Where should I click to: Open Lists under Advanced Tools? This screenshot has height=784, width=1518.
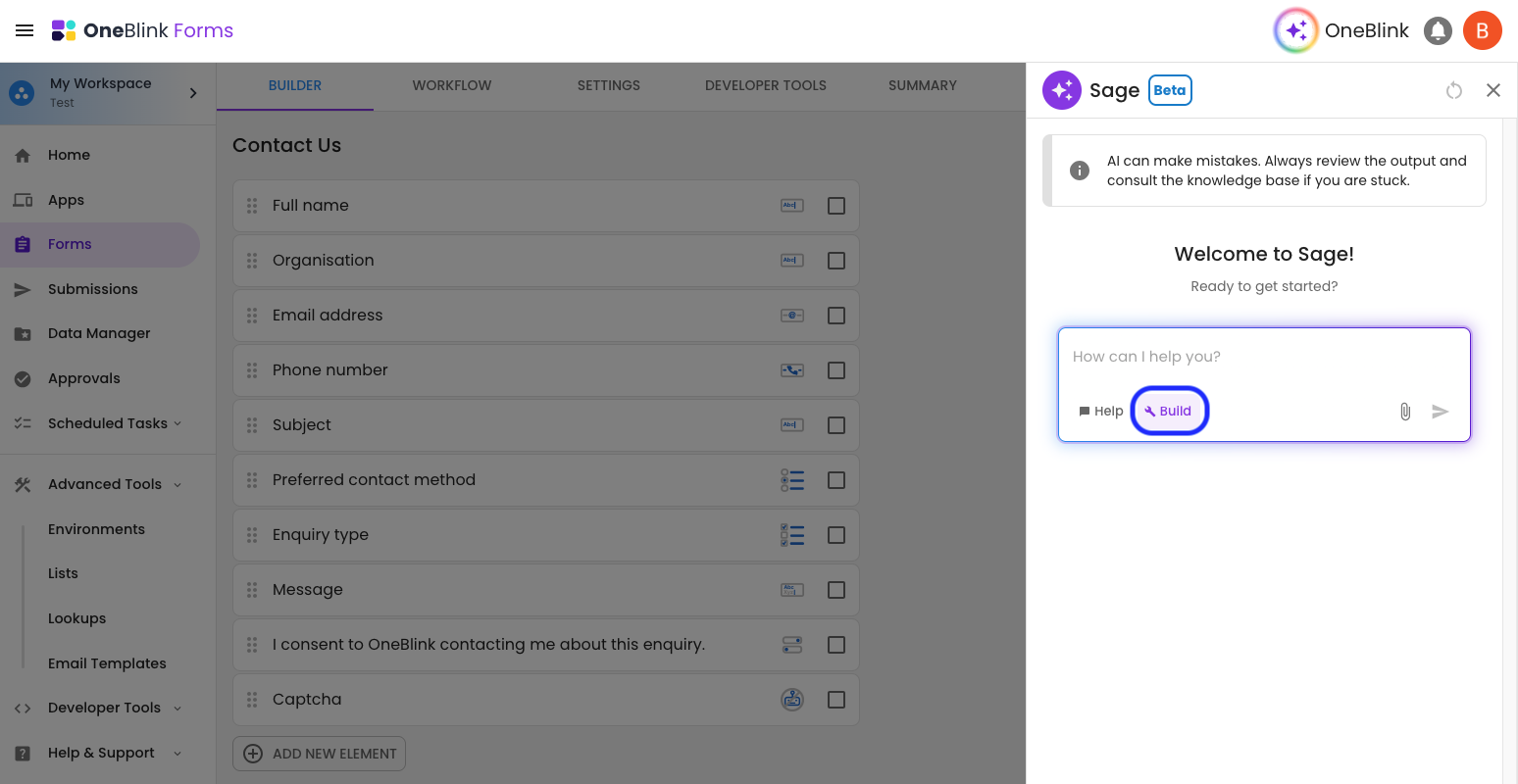[x=63, y=573]
